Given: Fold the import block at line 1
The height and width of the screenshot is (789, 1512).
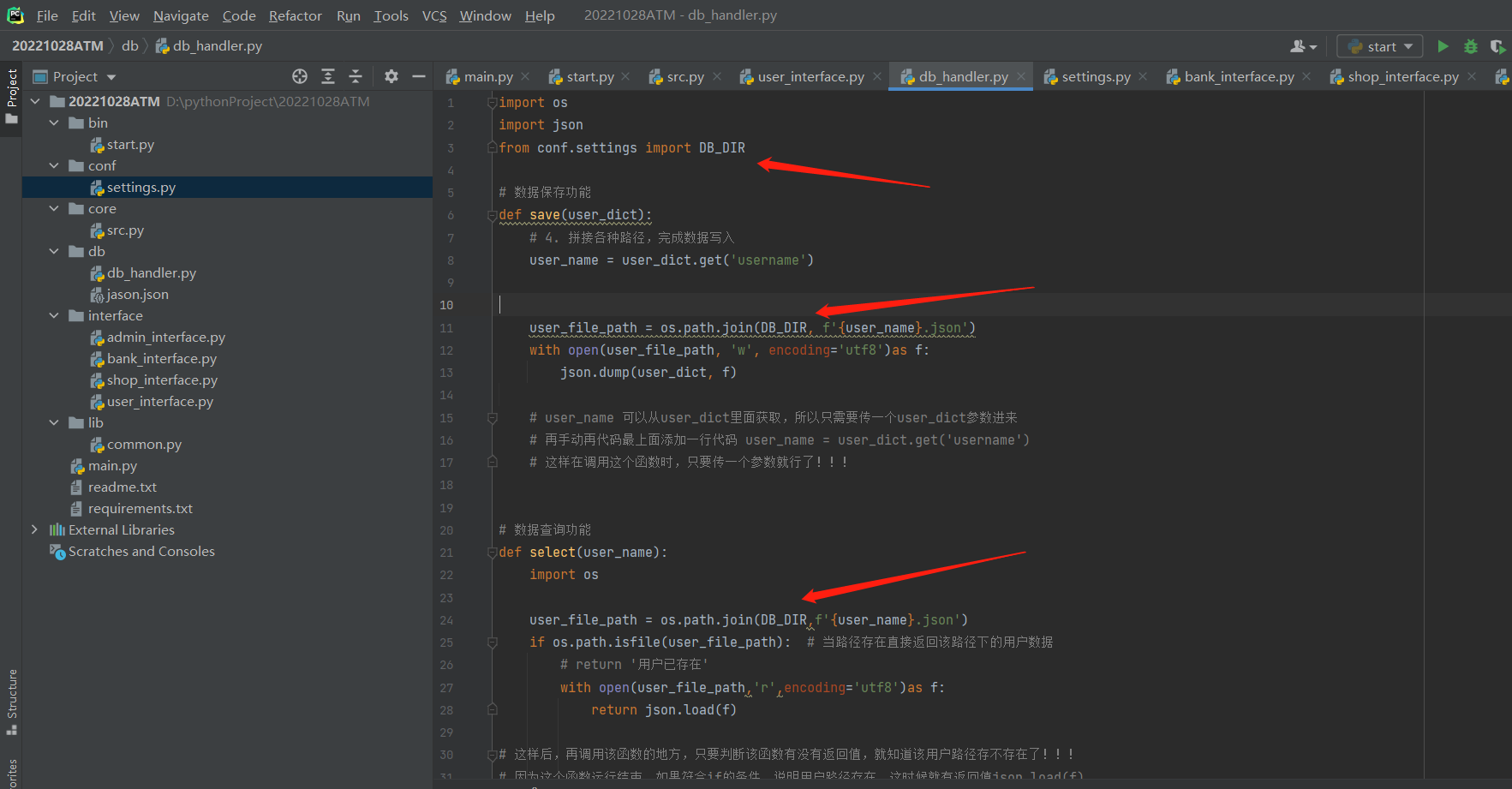Looking at the screenshot, I should point(493,103).
